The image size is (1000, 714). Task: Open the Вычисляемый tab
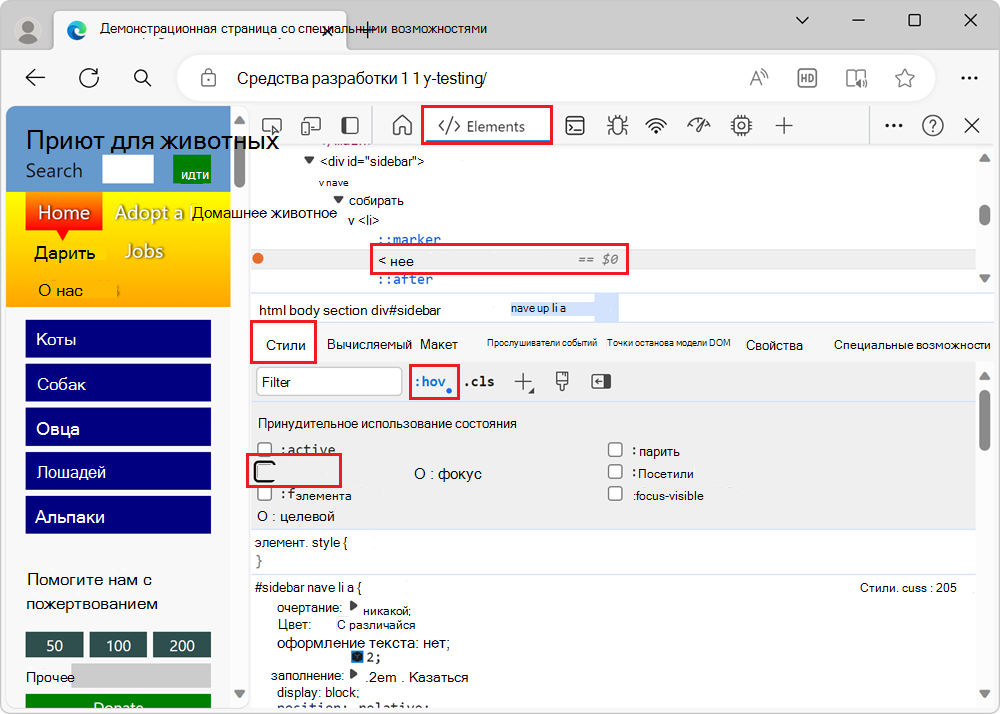pyautogui.click(x=369, y=344)
